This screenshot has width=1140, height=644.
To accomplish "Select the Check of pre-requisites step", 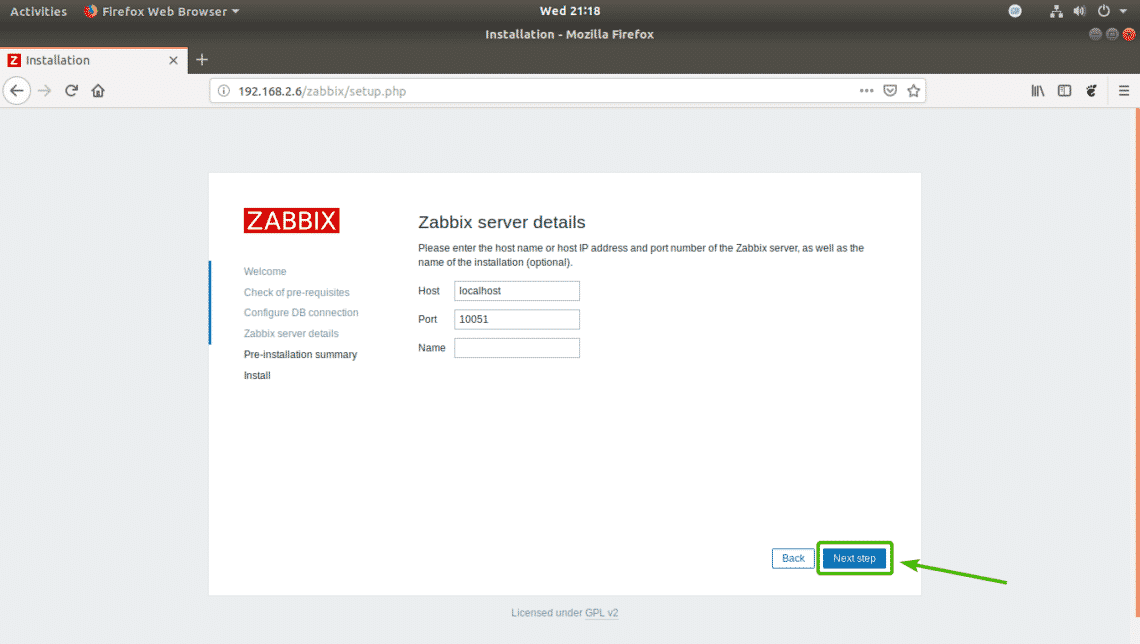I will point(297,292).
